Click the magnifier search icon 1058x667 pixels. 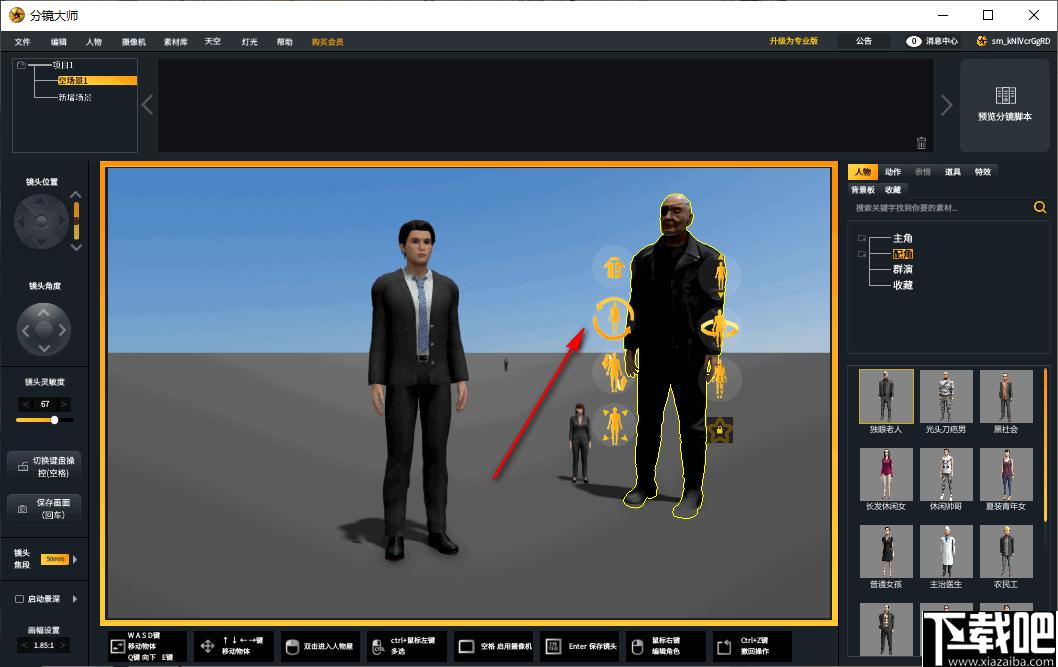click(1040, 208)
